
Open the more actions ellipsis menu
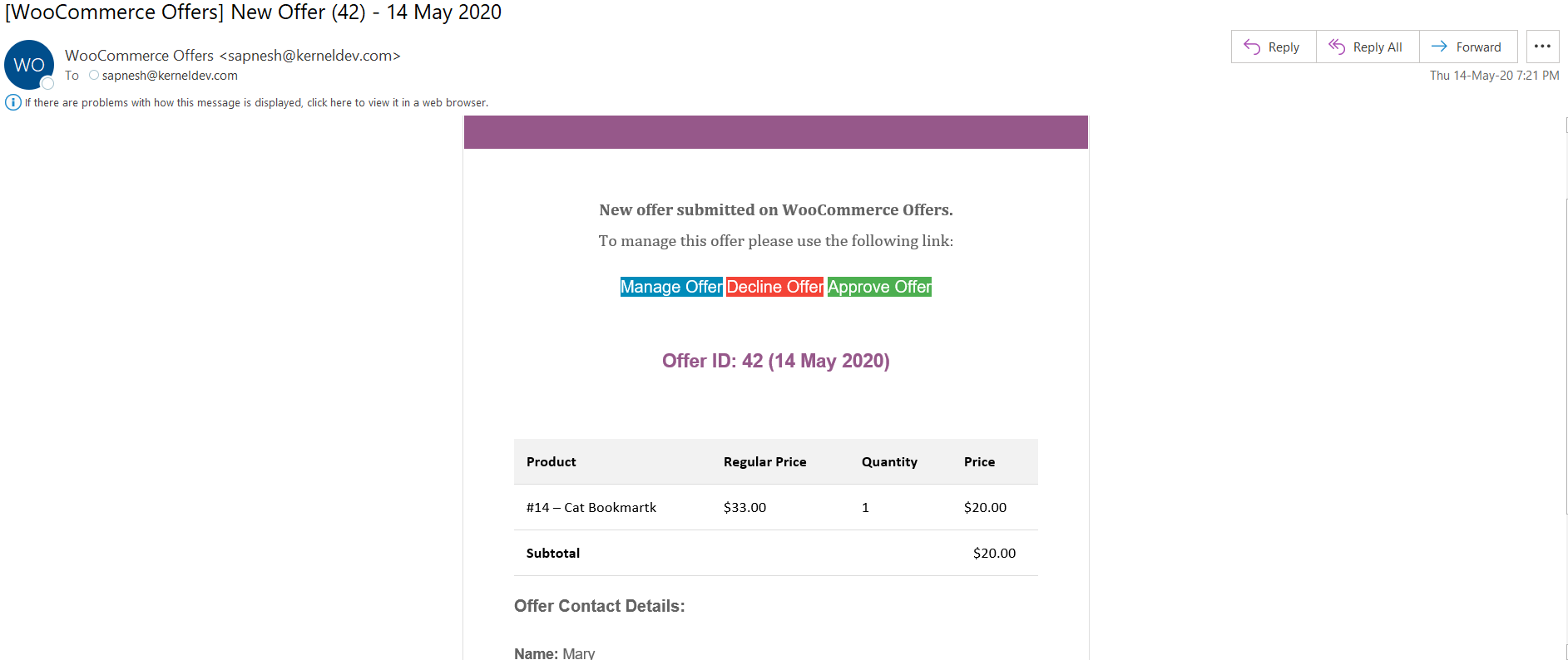(x=1542, y=47)
